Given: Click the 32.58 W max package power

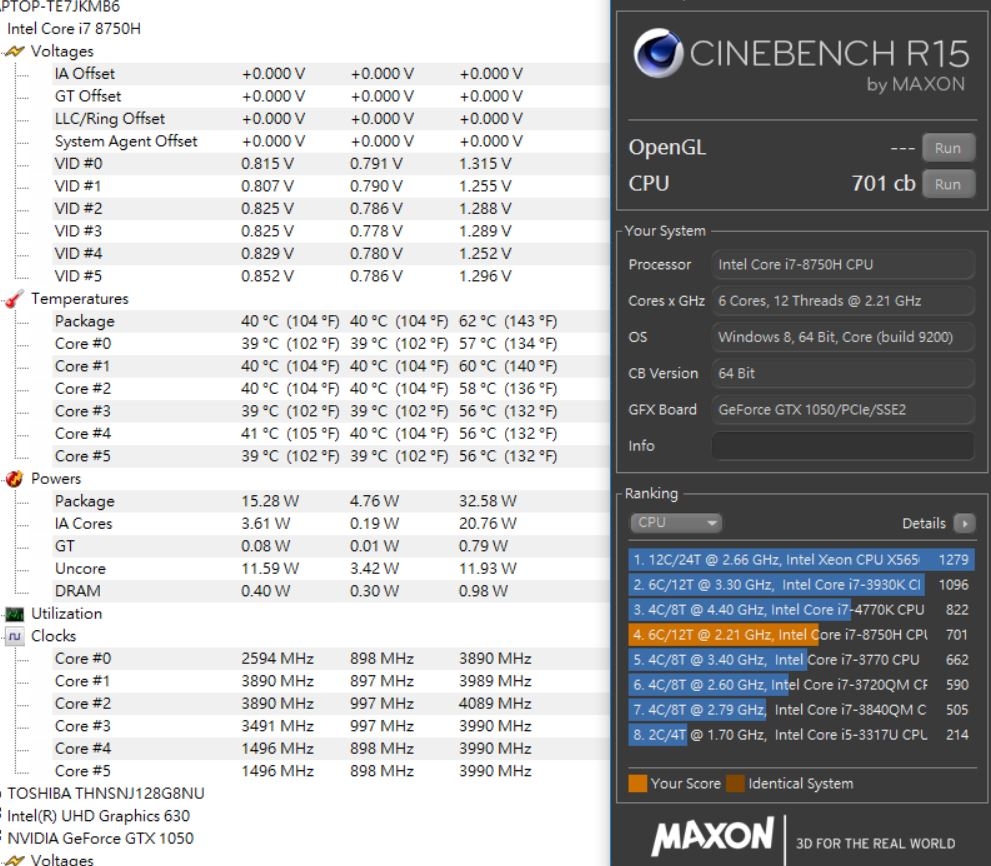Looking at the screenshot, I should pos(487,501).
